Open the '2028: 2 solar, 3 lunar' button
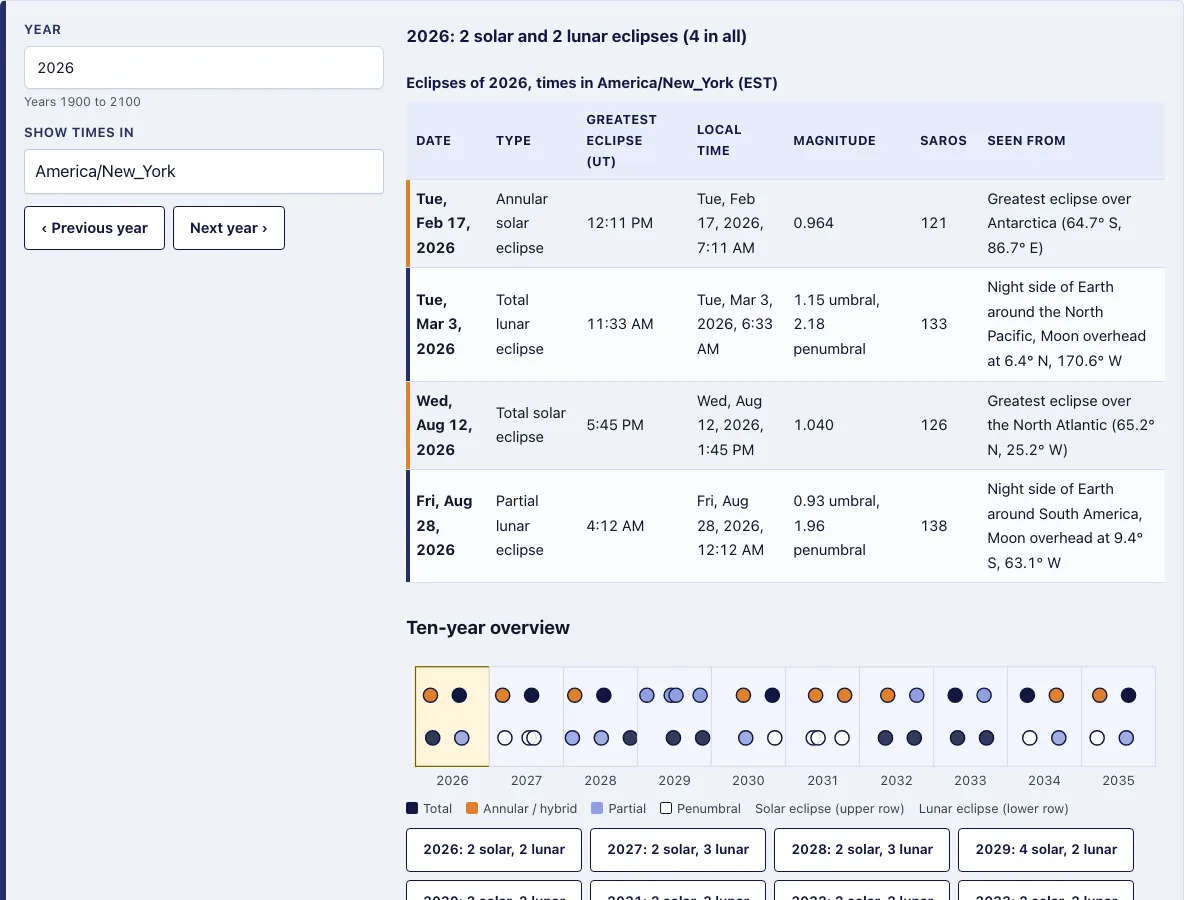 click(x=862, y=849)
